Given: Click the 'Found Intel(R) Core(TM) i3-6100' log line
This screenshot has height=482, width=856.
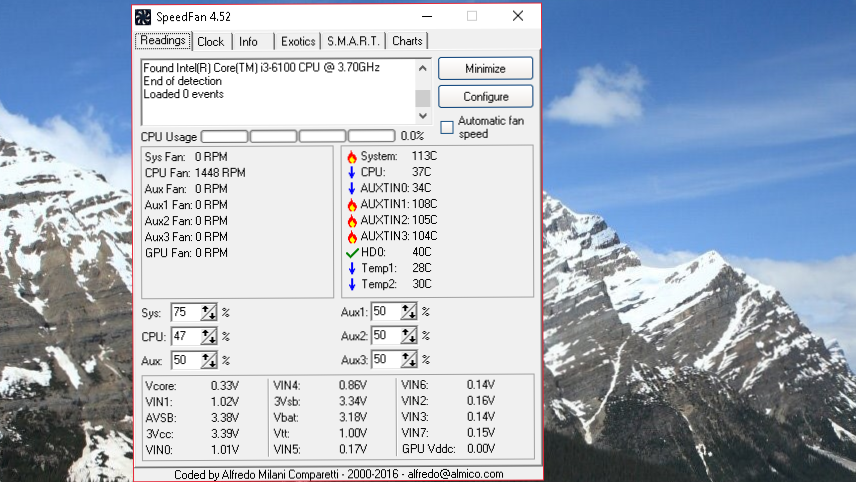Looking at the screenshot, I should pos(261,68).
